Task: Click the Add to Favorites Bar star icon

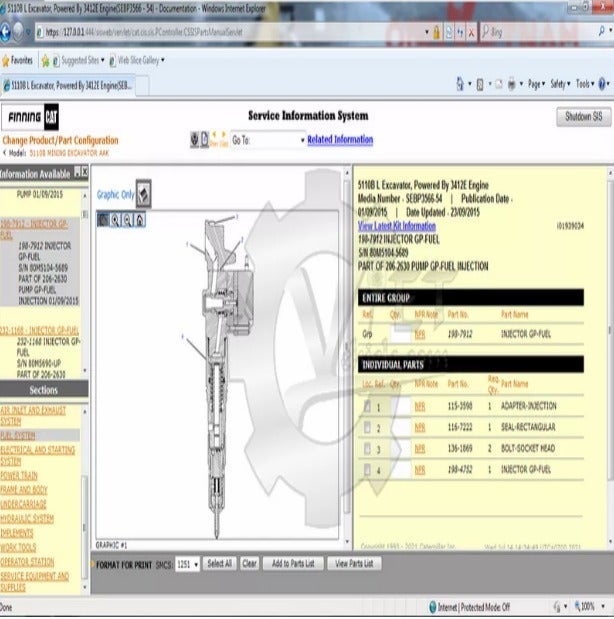Action: (x=45, y=61)
